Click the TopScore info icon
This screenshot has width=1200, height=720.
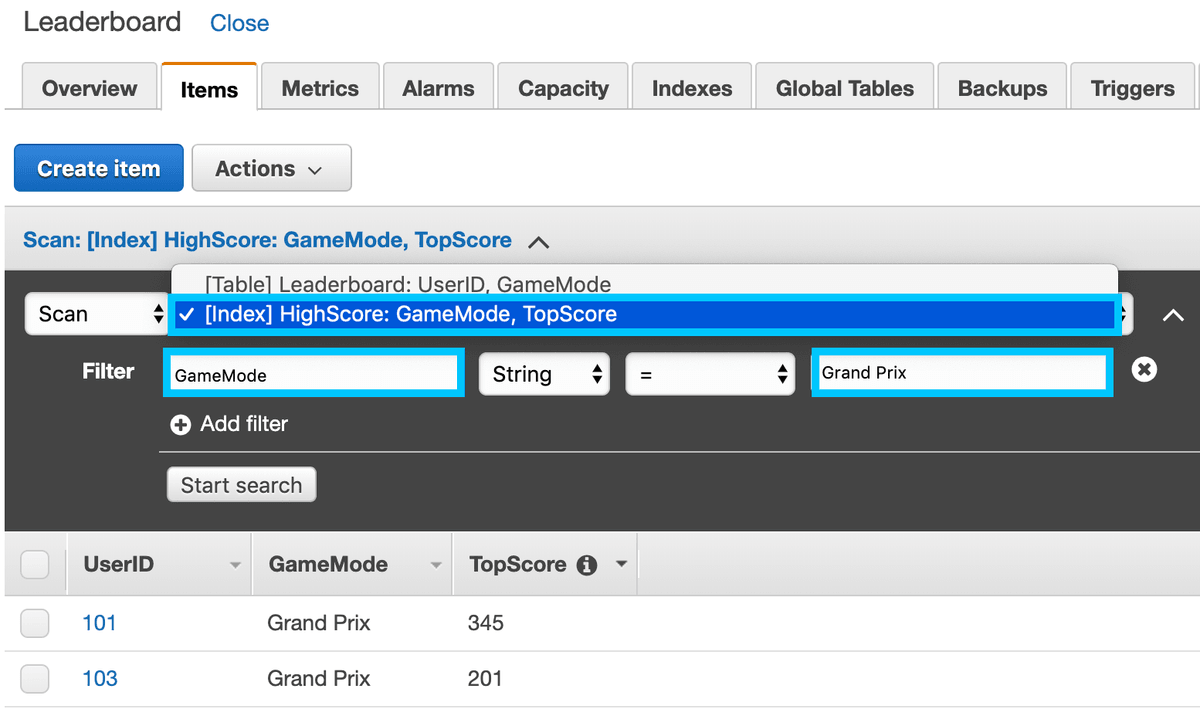click(x=589, y=564)
